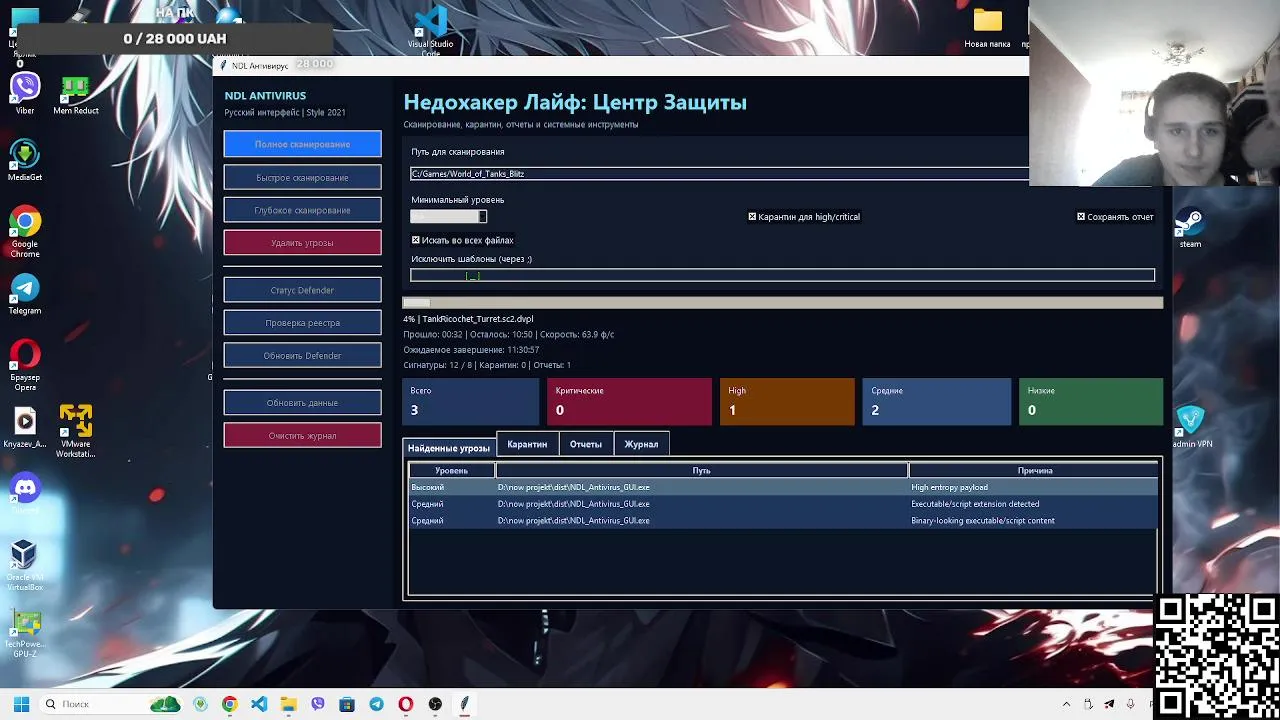Viewport: 1280px width, 720px height.
Task: Click Удалить угрозы button
Action: 302,242
